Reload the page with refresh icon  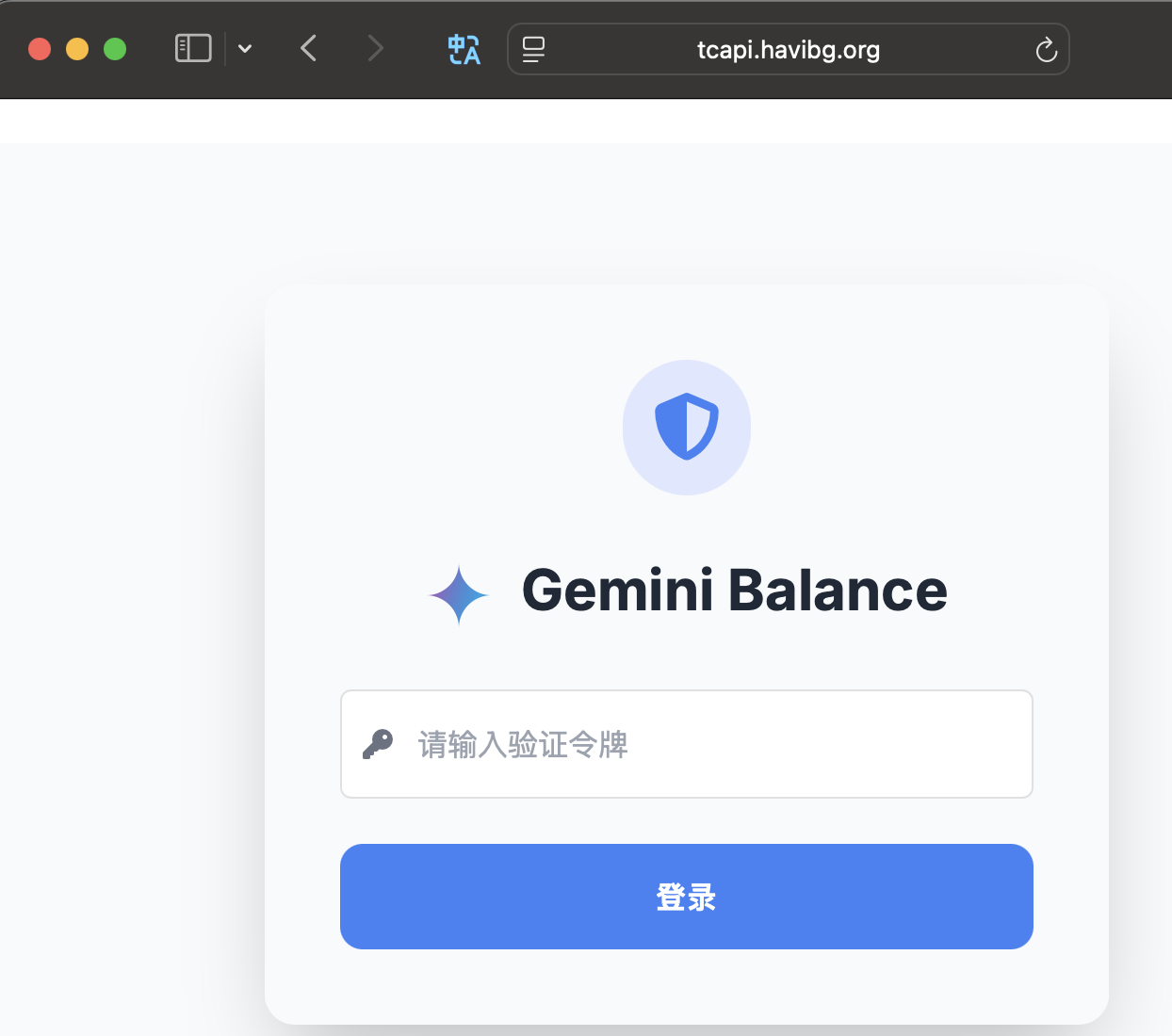click(x=1046, y=49)
